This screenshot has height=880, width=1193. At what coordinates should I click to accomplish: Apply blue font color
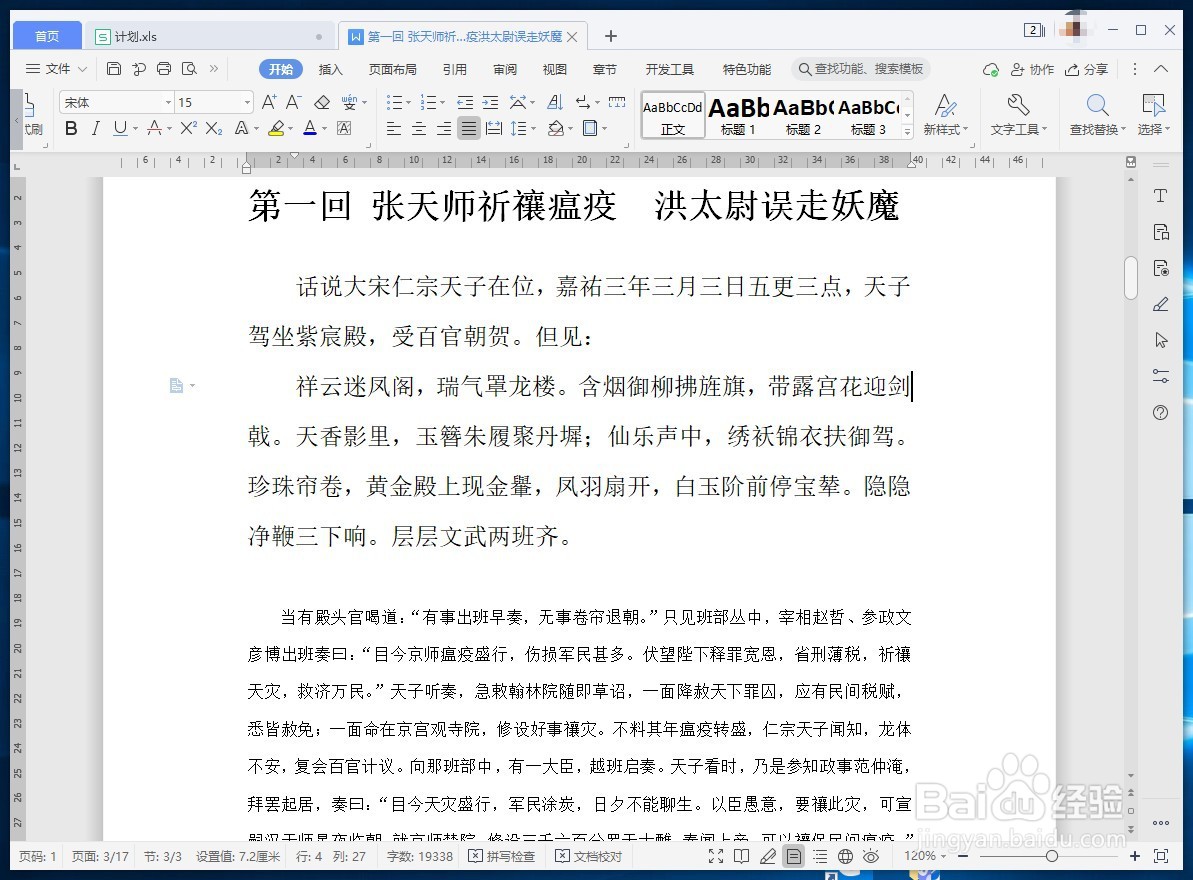click(310, 129)
